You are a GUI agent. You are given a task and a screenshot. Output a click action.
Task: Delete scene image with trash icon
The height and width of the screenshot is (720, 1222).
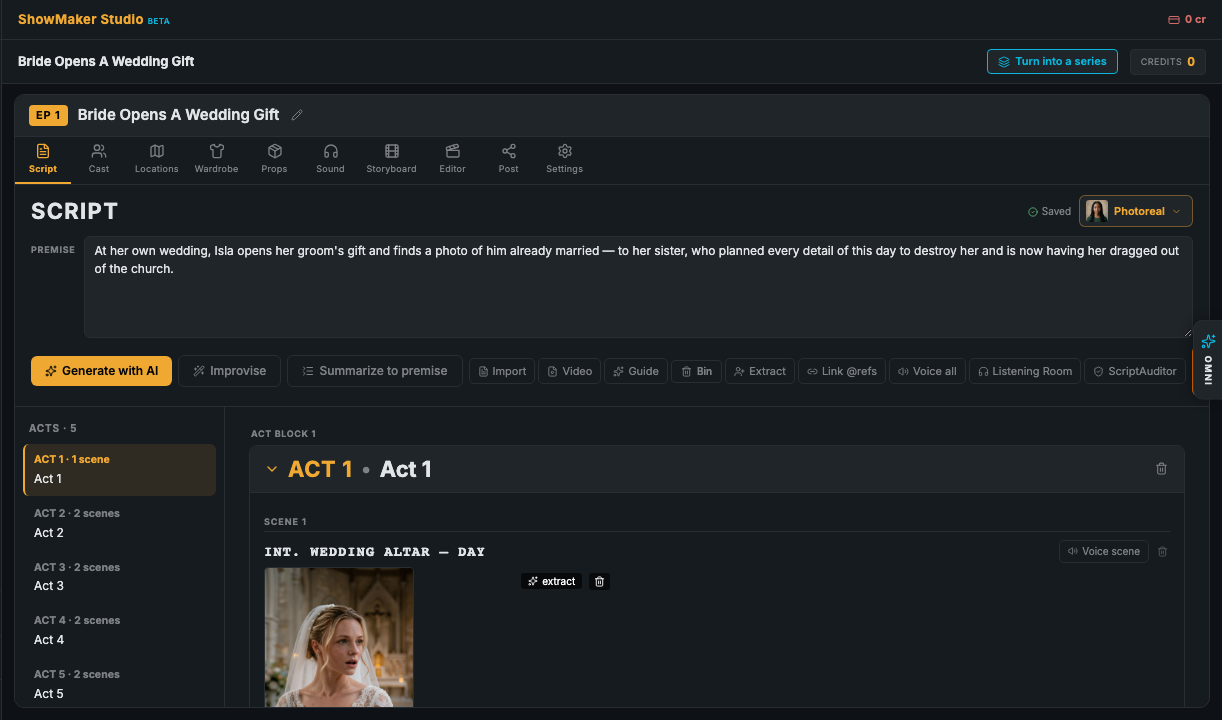[599, 581]
